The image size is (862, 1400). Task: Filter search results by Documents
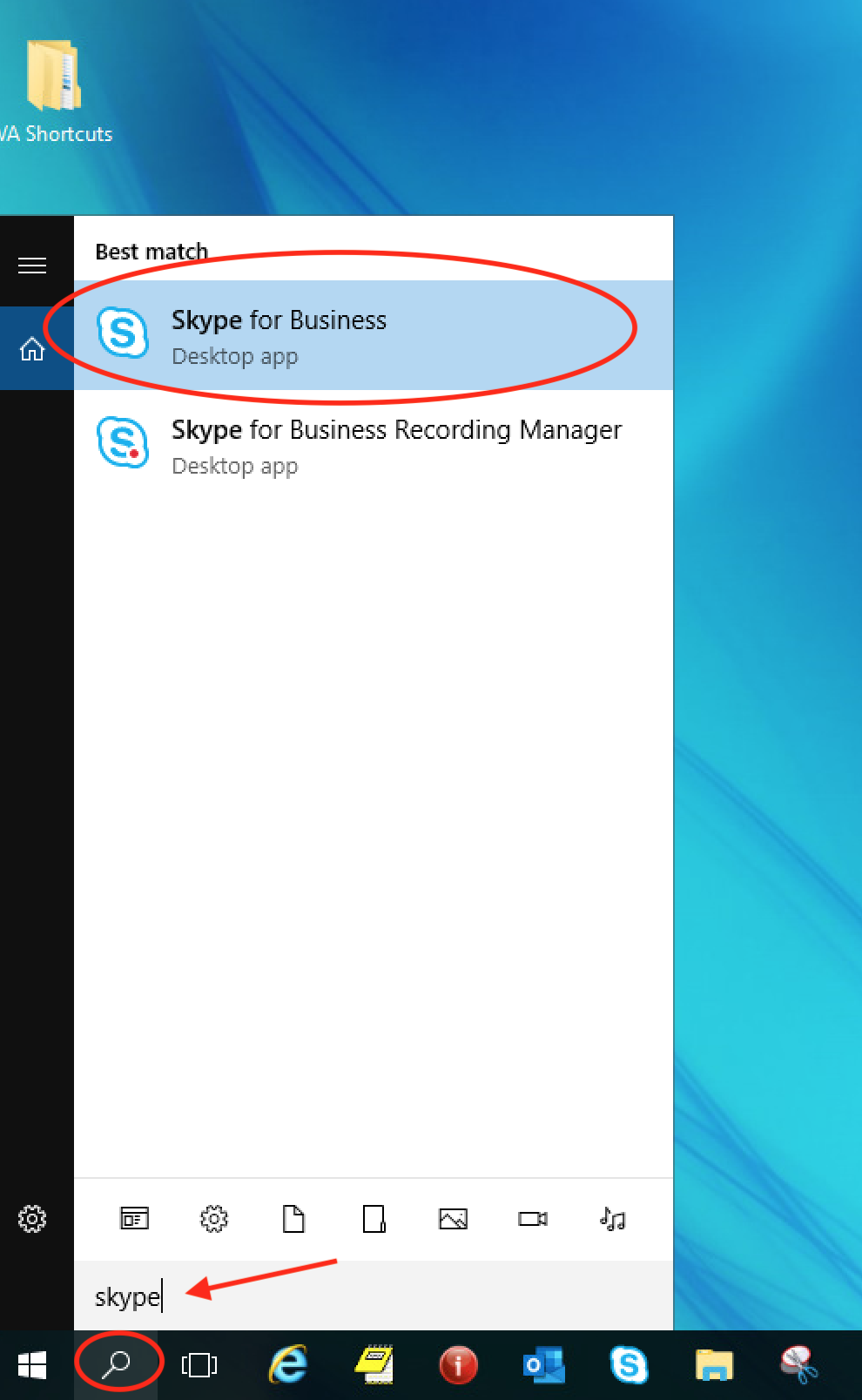(294, 1219)
